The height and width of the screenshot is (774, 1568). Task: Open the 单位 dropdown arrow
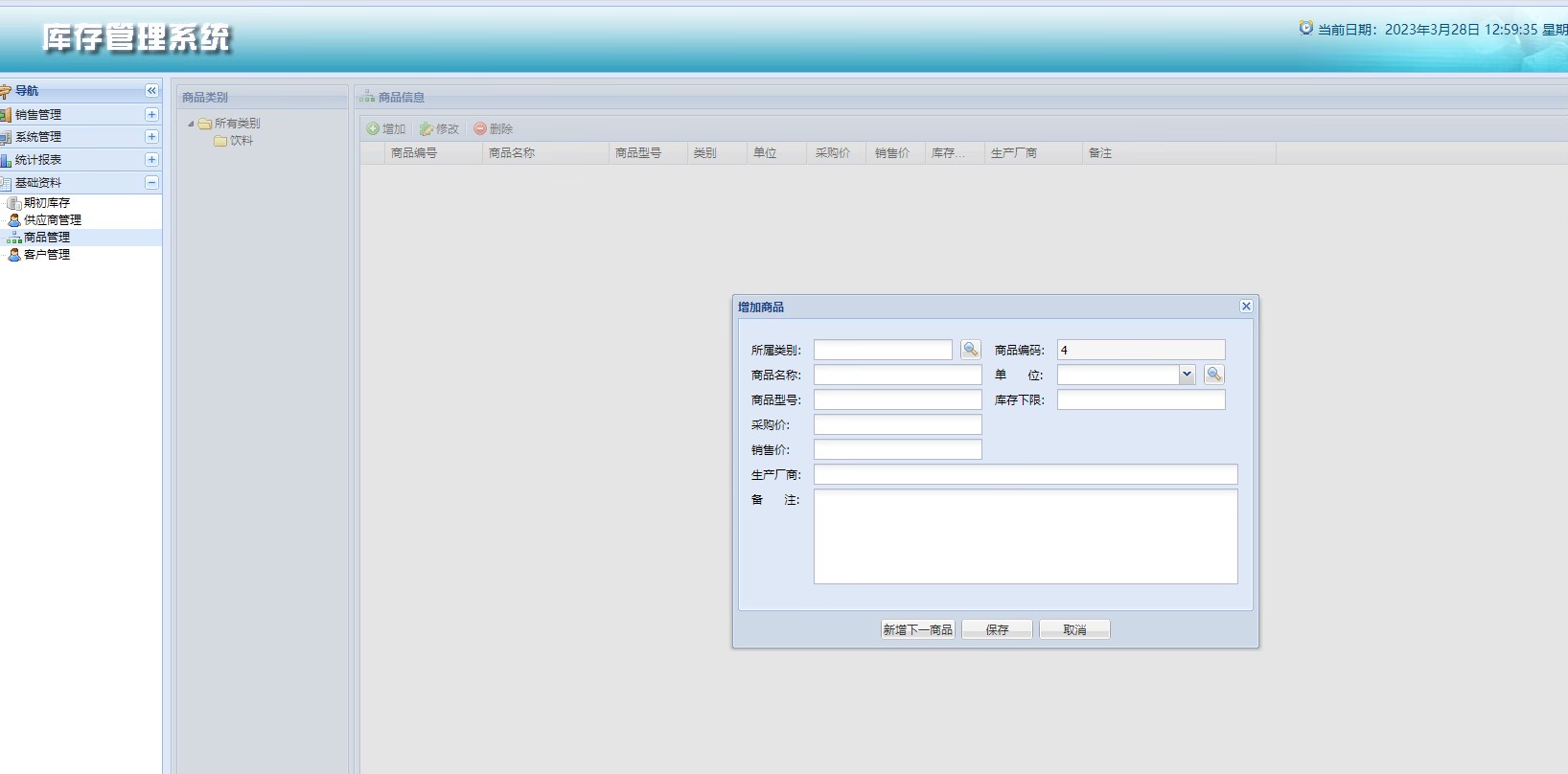click(x=1187, y=375)
